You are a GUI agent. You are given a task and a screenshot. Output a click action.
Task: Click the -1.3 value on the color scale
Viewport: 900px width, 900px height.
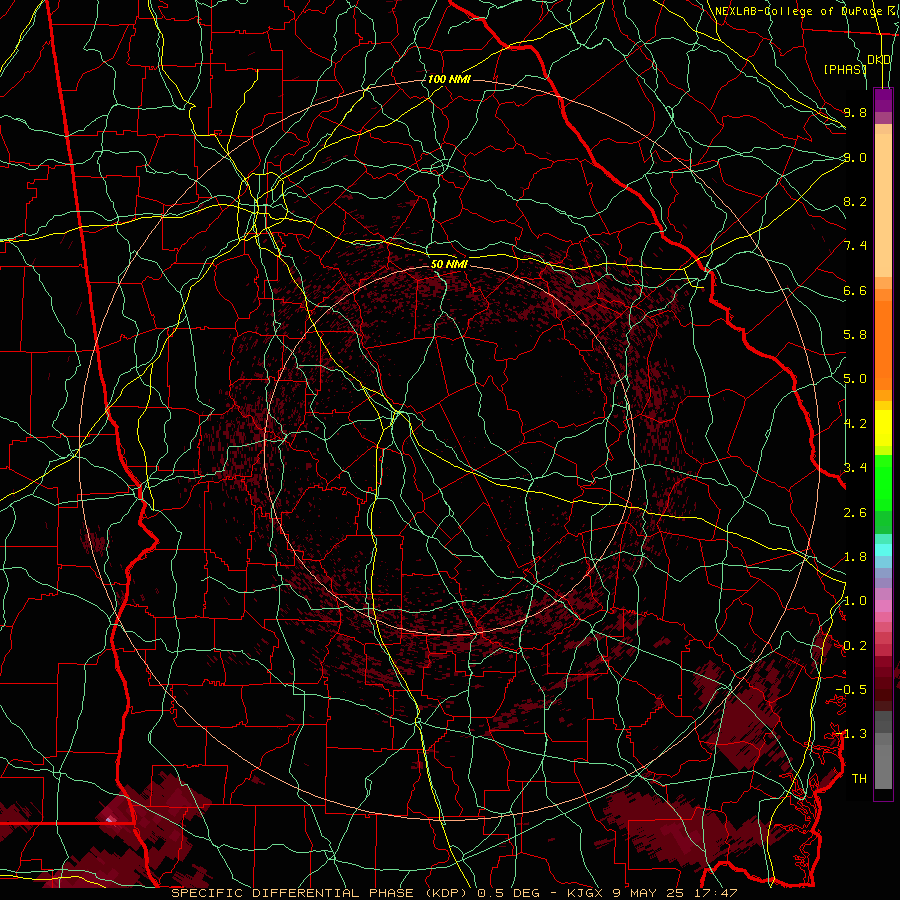(851, 734)
